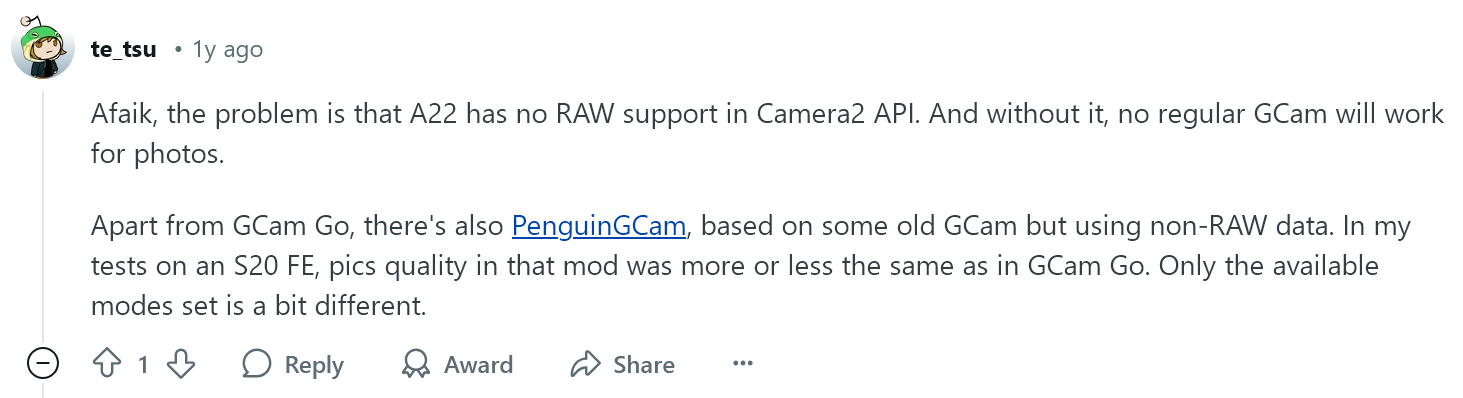Click the 1y ago timestamp
The height and width of the screenshot is (398, 1463).
pos(227,49)
